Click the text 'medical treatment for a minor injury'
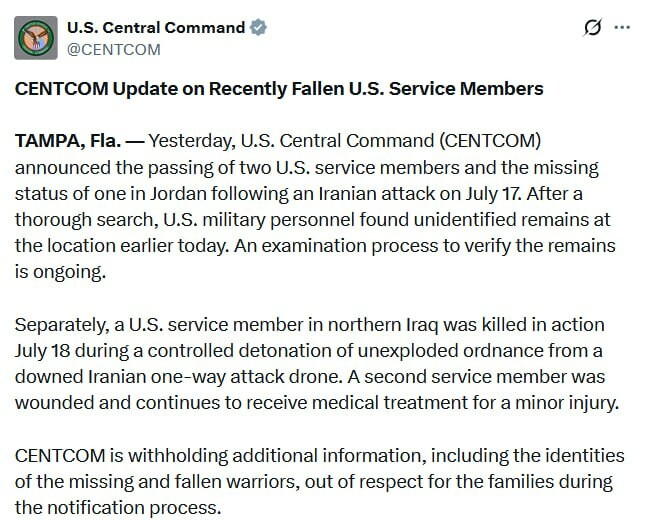The height and width of the screenshot is (521, 648). pyautogui.click(x=465, y=403)
